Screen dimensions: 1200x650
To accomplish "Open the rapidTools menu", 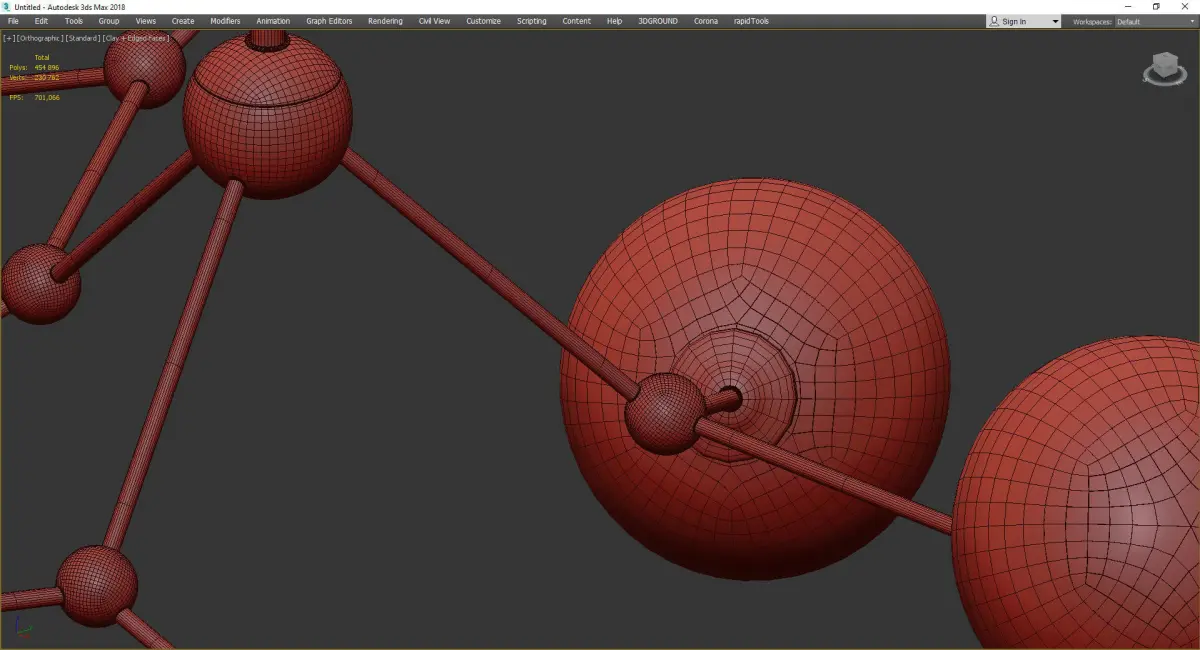I will pos(751,21).
